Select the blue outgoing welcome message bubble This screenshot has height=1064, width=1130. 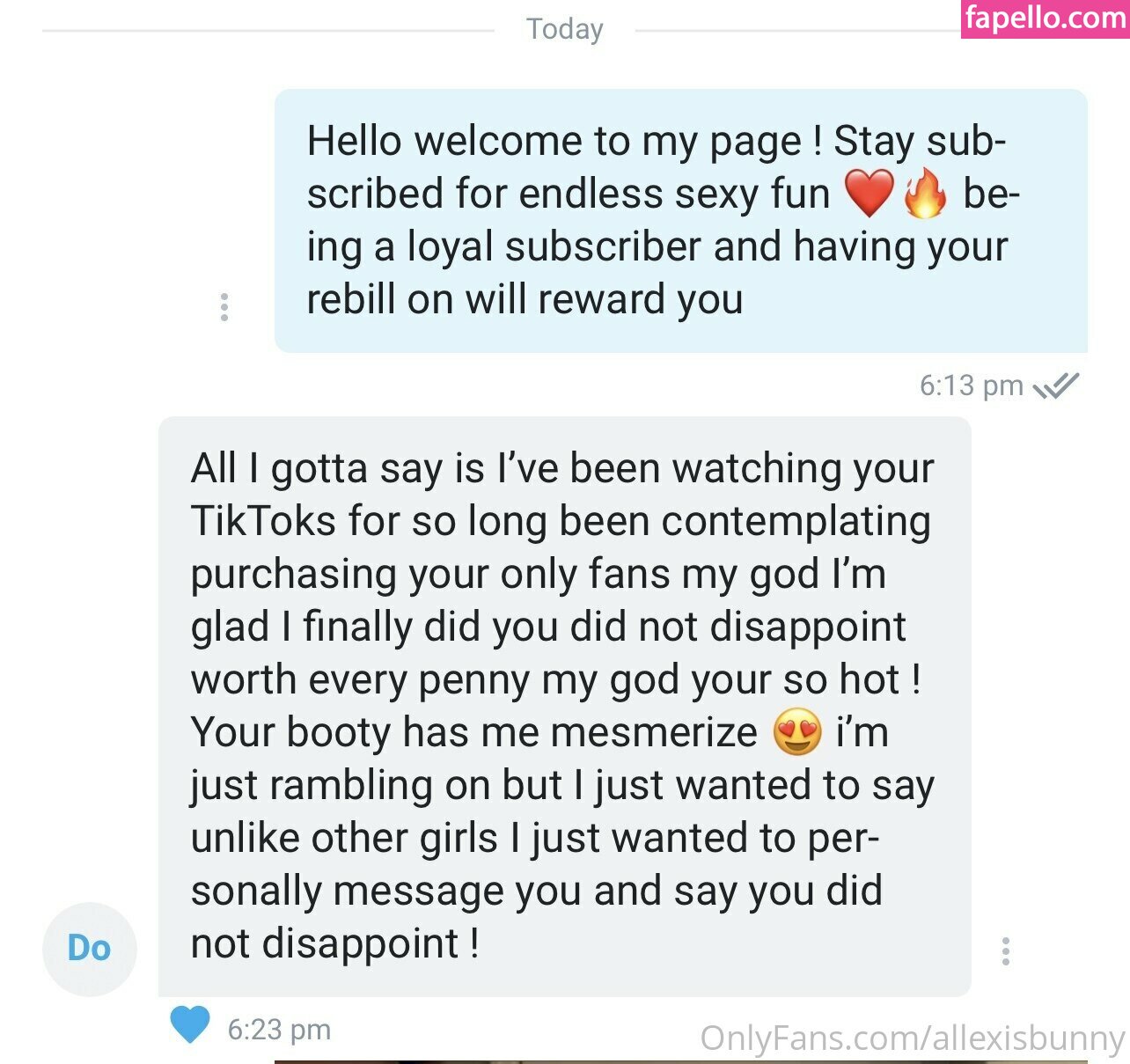pos(681,221)
